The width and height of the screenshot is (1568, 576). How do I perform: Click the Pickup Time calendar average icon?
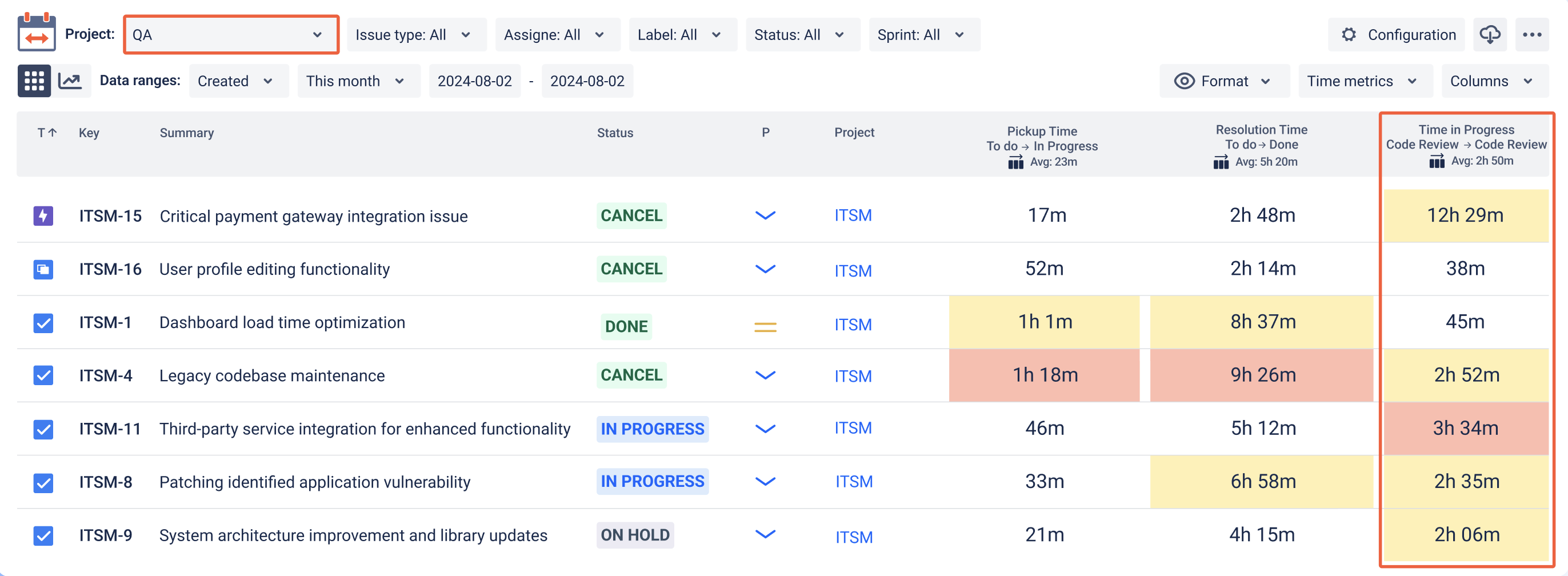1015,162
